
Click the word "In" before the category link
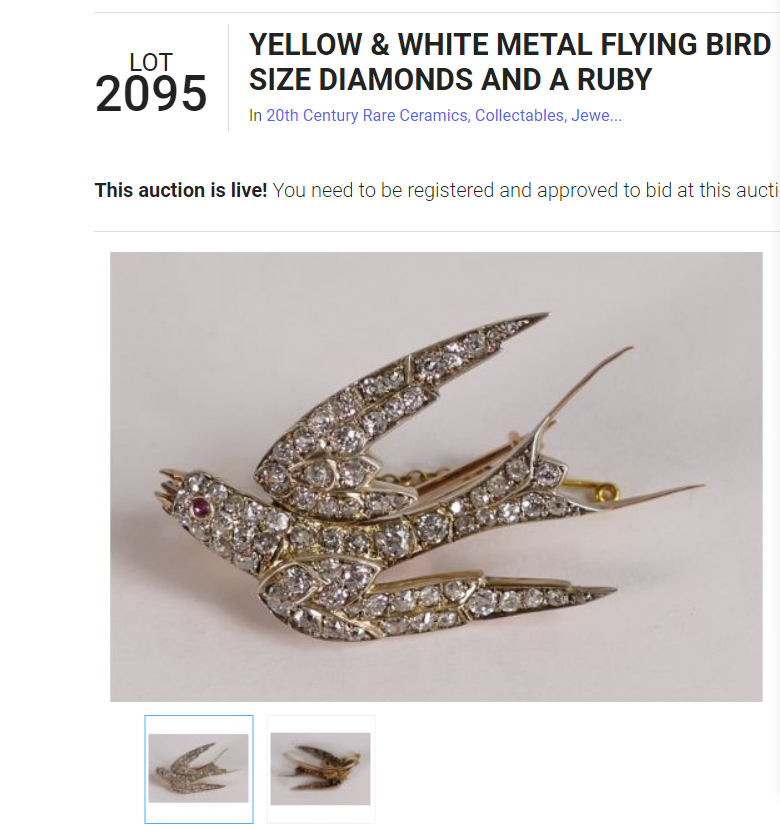[x=255, y=116]
